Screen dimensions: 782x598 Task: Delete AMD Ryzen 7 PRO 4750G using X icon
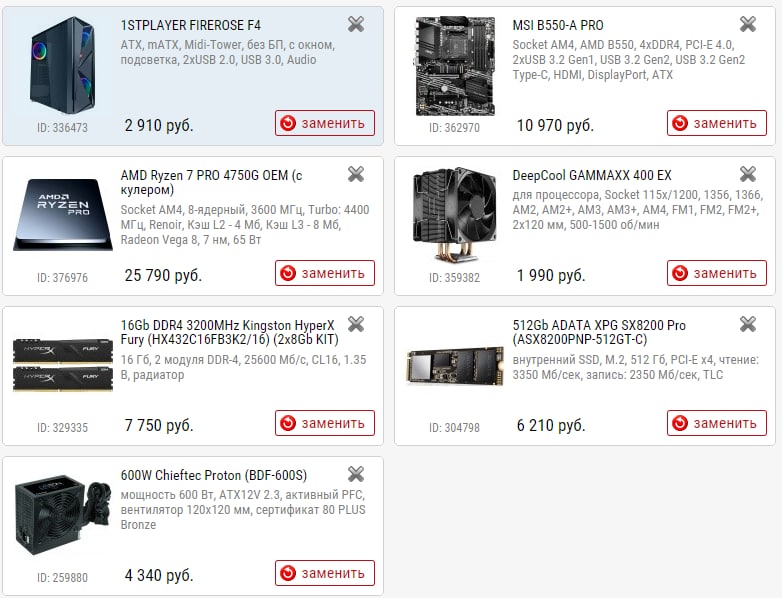(356, 174)
